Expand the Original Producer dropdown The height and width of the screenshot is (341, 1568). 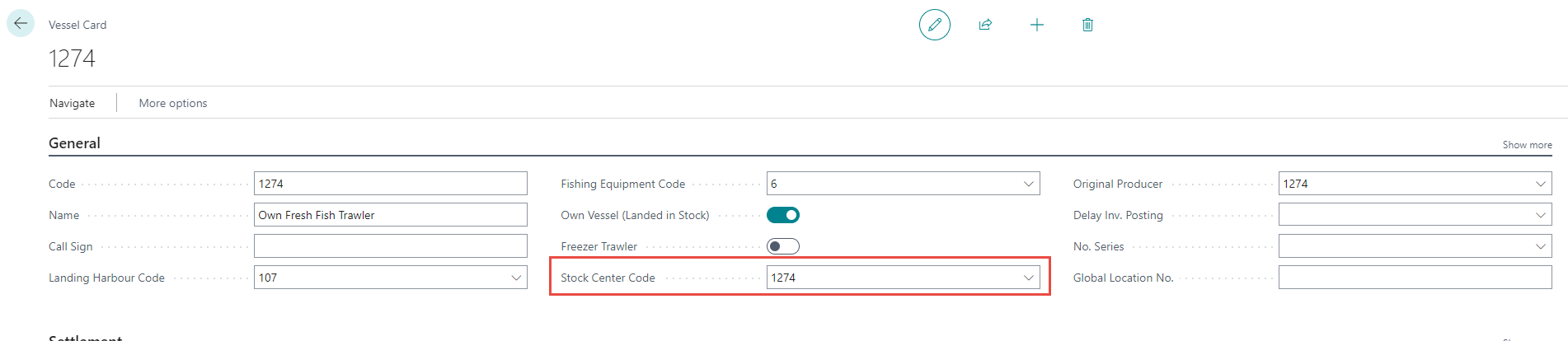point(1540,184)
